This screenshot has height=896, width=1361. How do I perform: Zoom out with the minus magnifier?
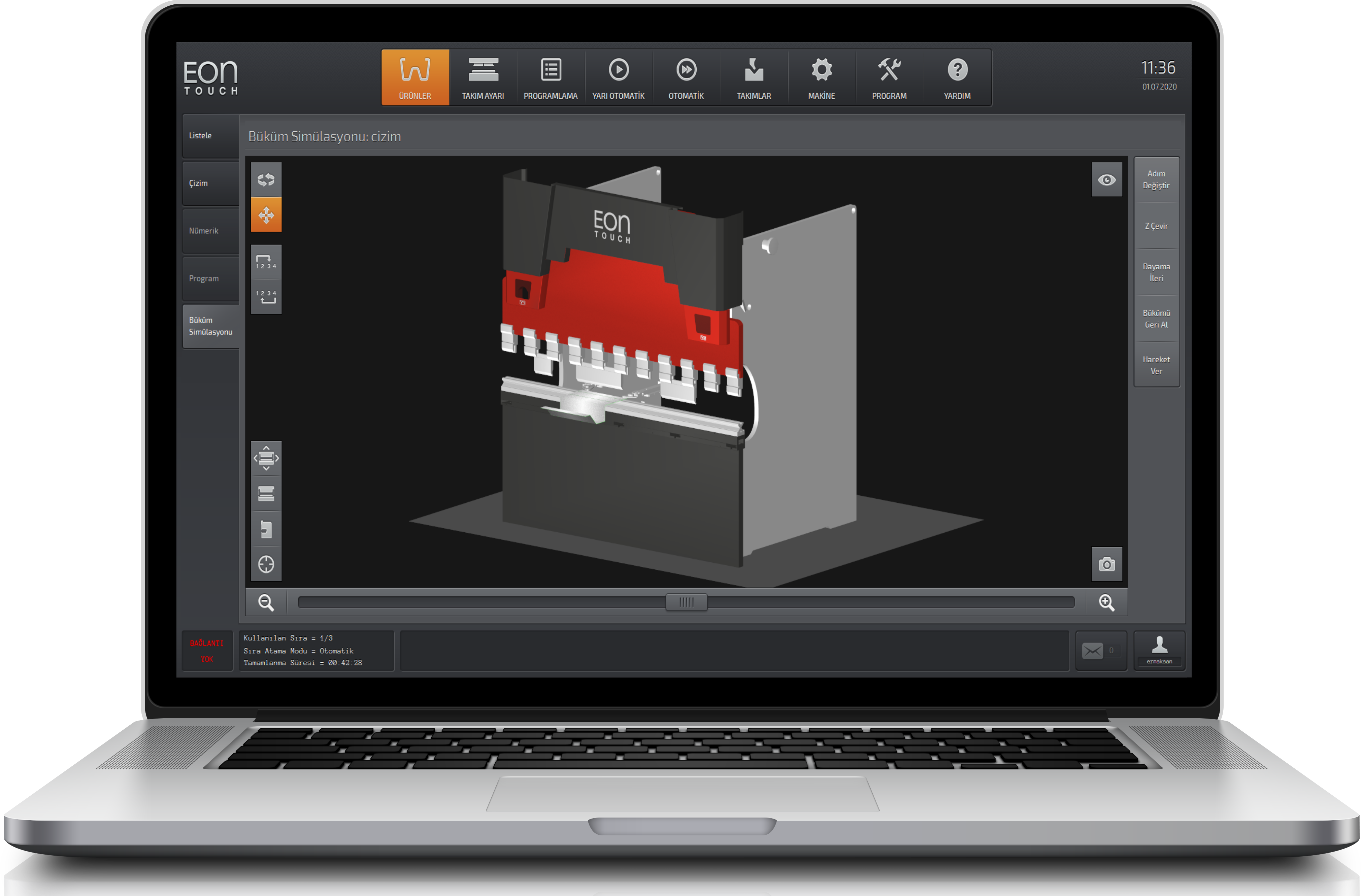[x=266, y=602]
